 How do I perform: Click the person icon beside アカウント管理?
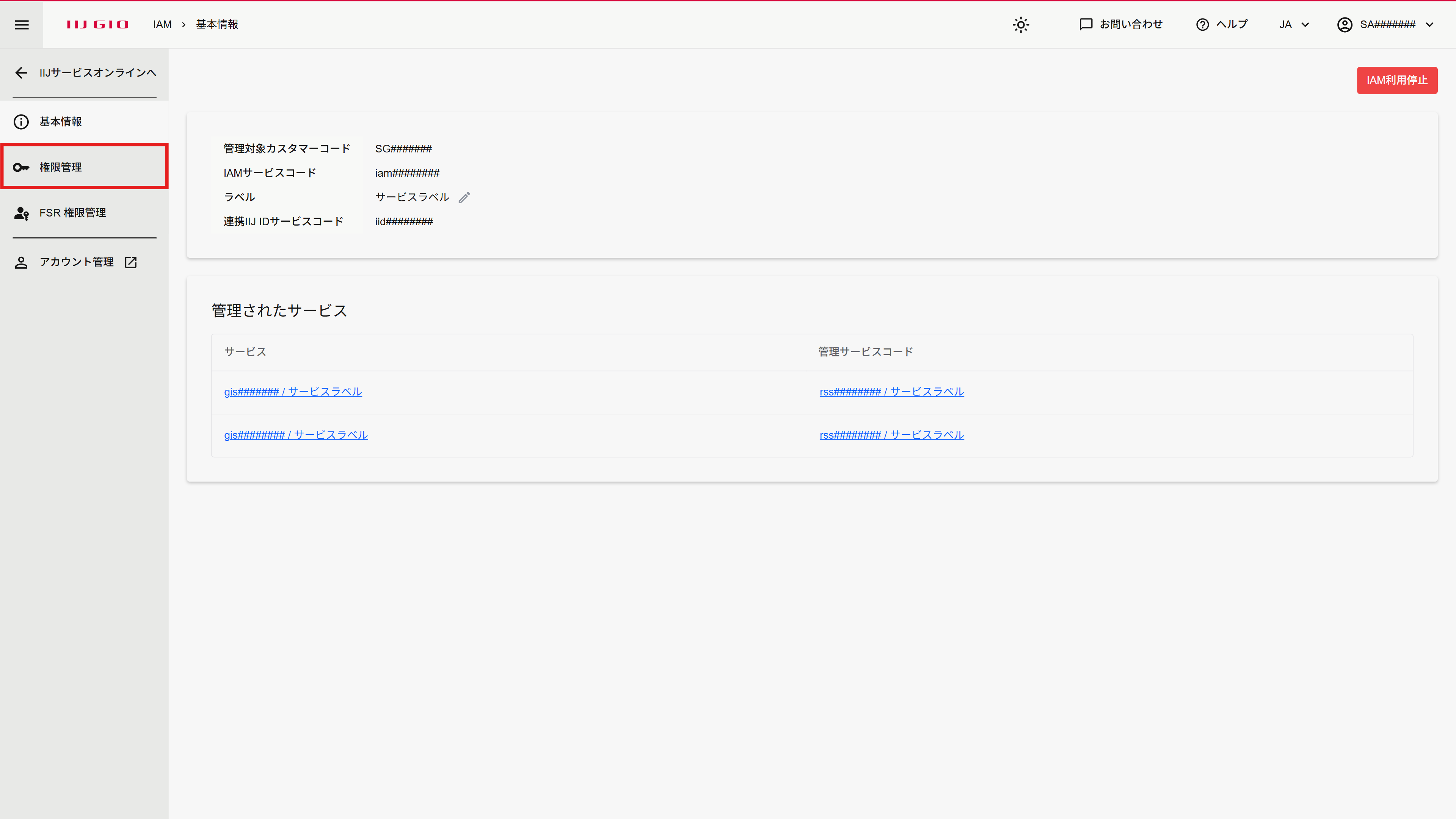point(21,262)
